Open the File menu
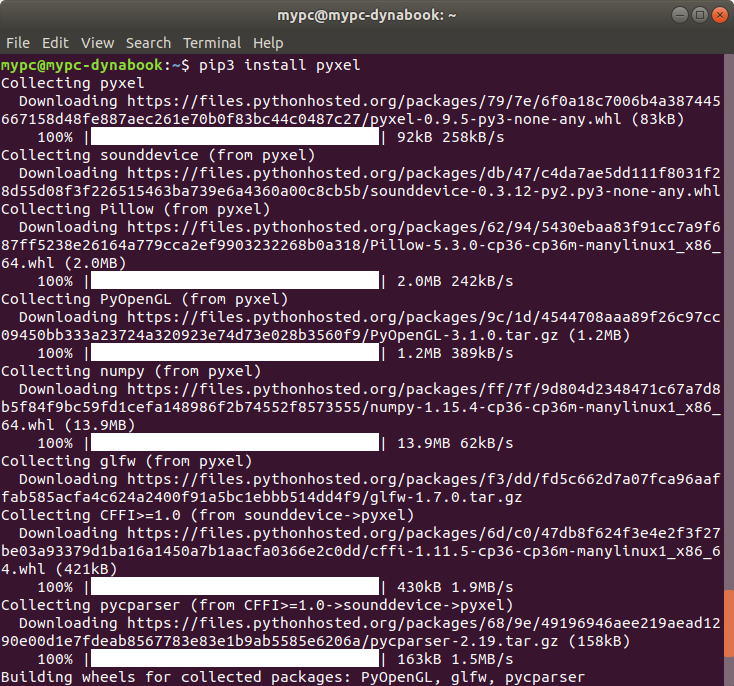734x686 pixels. point(18,43)
